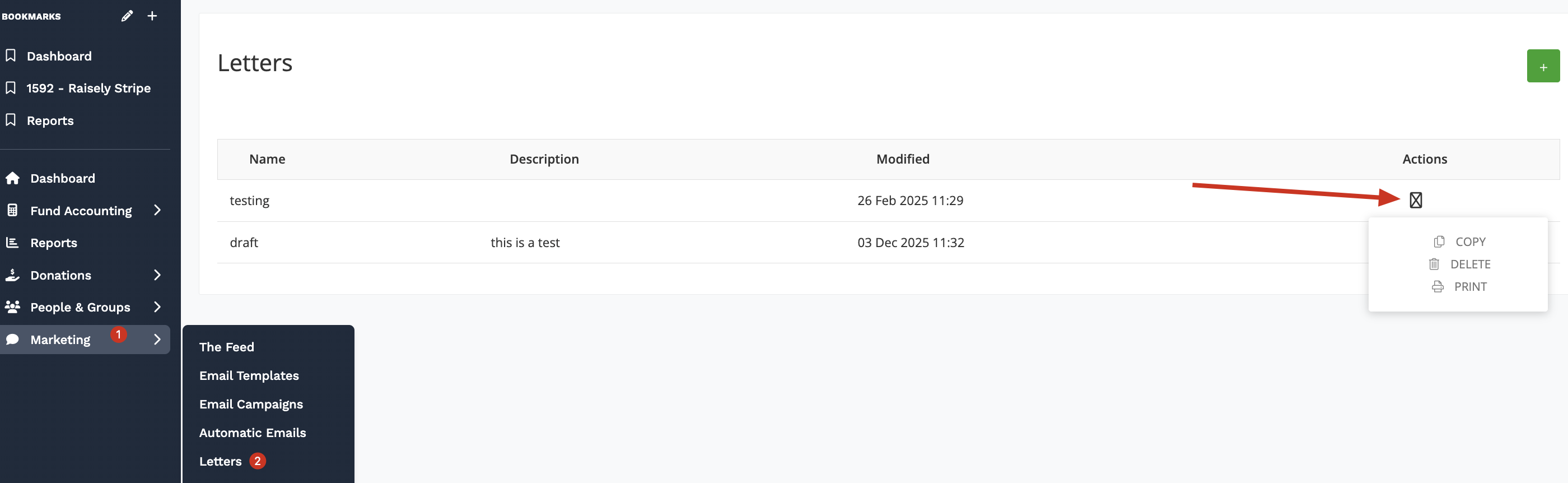This screenshot has height=483, width=1568.
Task: Open the draft letter row
Action: pos(244,243)
